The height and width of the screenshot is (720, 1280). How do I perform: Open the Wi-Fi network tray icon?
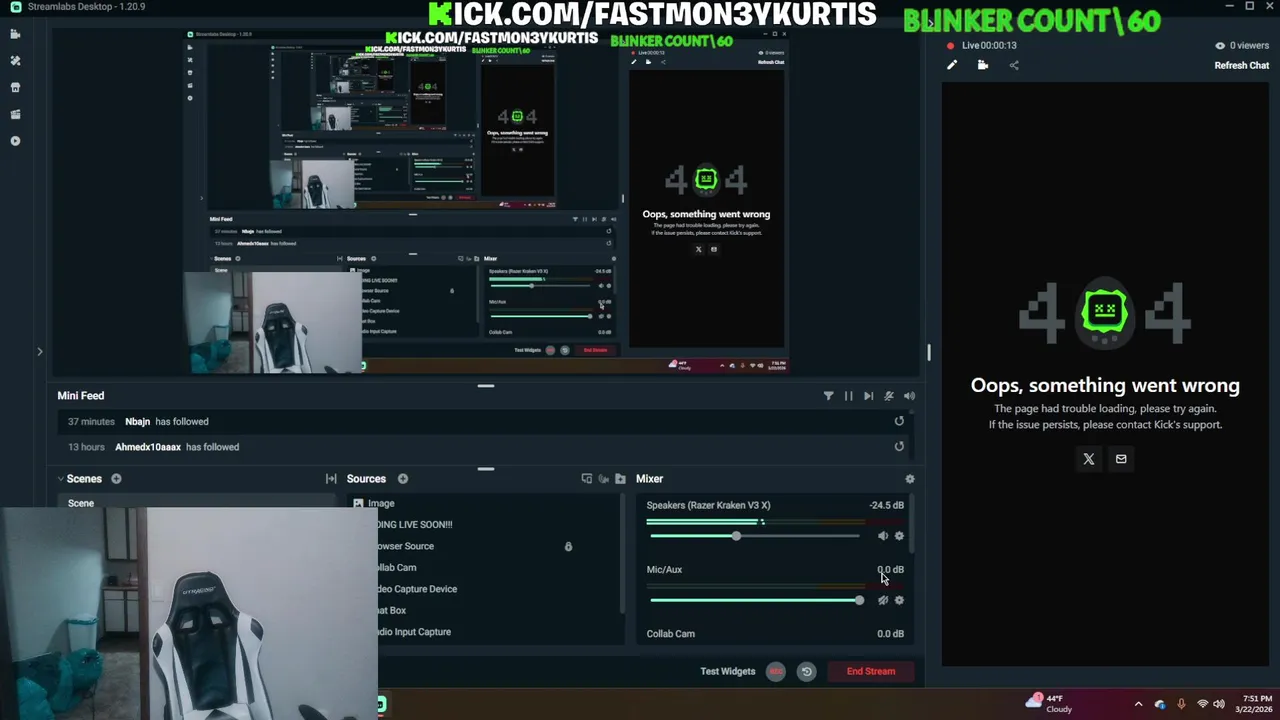(x=1203, y=704)
